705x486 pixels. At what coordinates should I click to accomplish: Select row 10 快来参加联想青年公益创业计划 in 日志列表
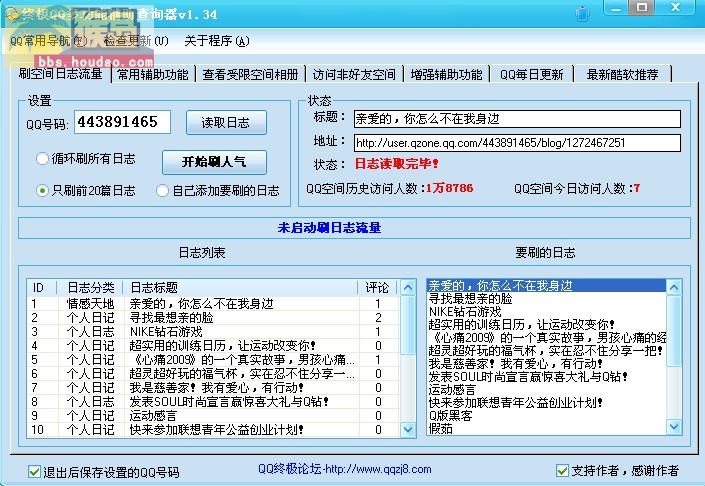(x=214, y=429)
